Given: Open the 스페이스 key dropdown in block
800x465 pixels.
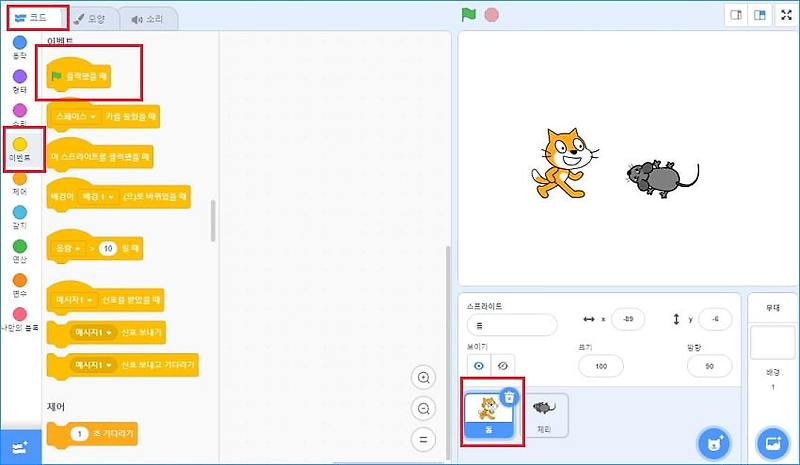Looking at the screenshot, I should pos(76,117).
